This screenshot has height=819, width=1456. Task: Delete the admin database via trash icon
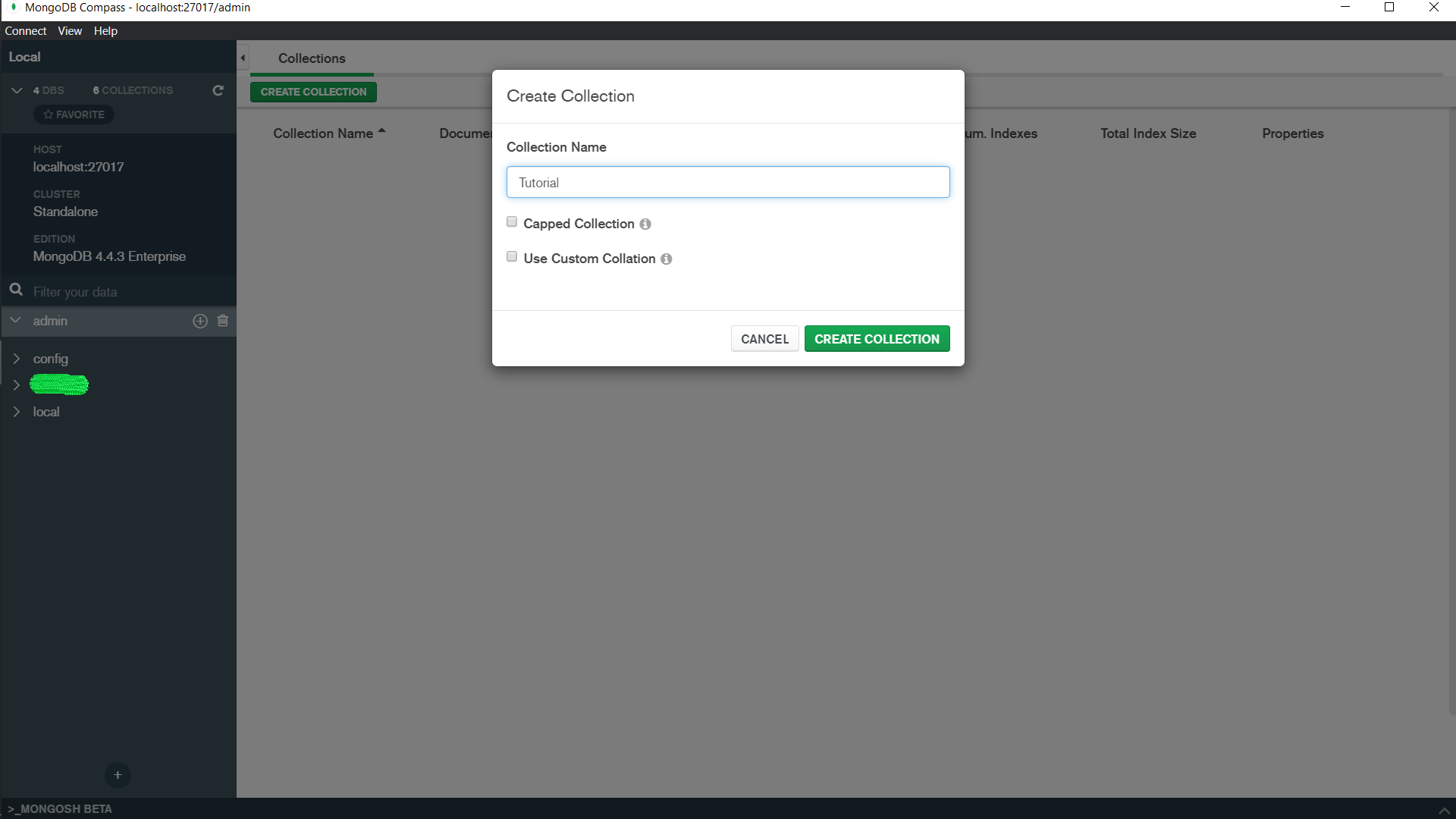pos(222,321)
